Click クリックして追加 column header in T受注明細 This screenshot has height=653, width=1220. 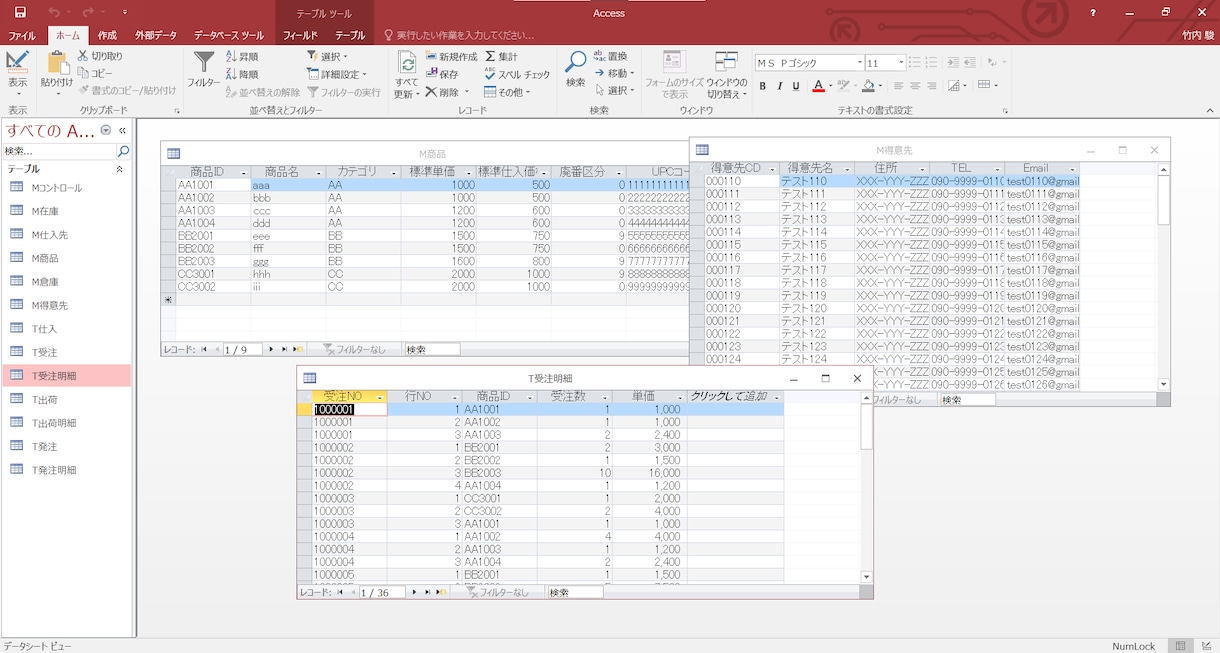click(x=735, y=397)
